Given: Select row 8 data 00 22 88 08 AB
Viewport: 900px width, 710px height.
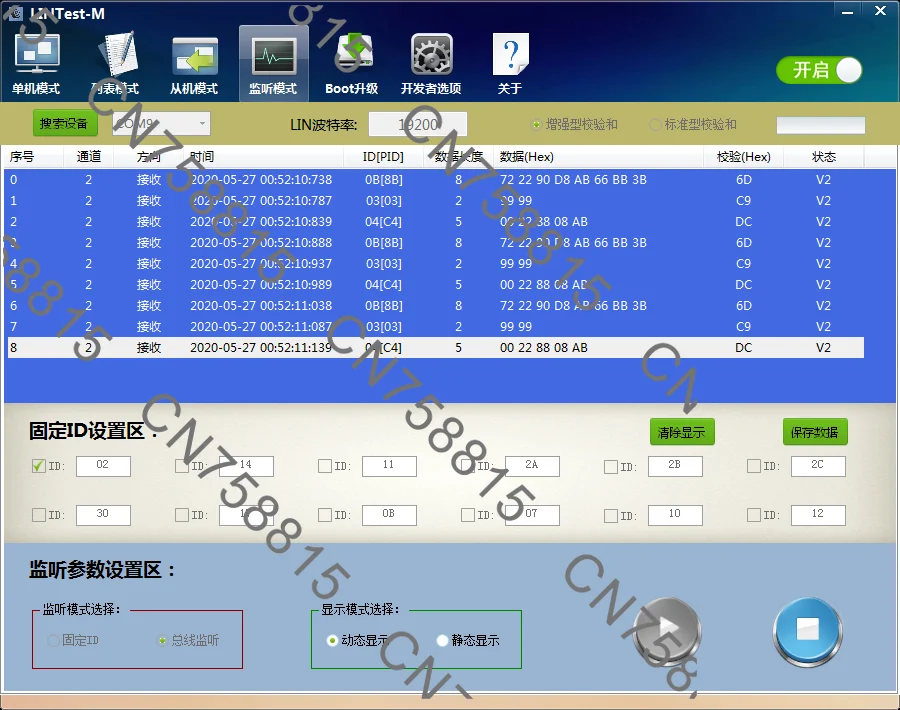Looking at the screenshot, I should [x=544, y=348].
